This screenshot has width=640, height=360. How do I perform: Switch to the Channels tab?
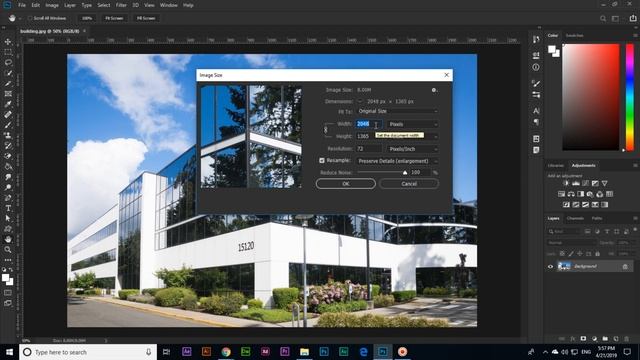575,218
